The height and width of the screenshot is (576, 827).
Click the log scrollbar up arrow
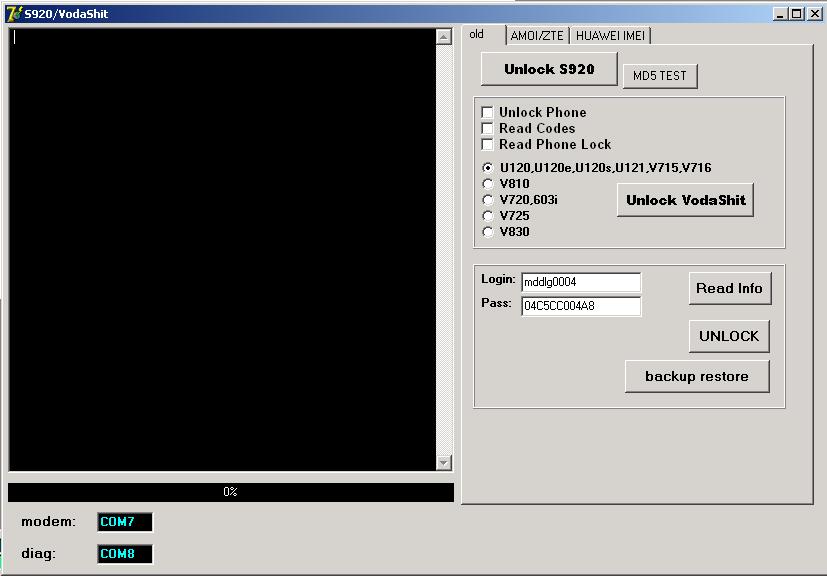click(444, 37)
